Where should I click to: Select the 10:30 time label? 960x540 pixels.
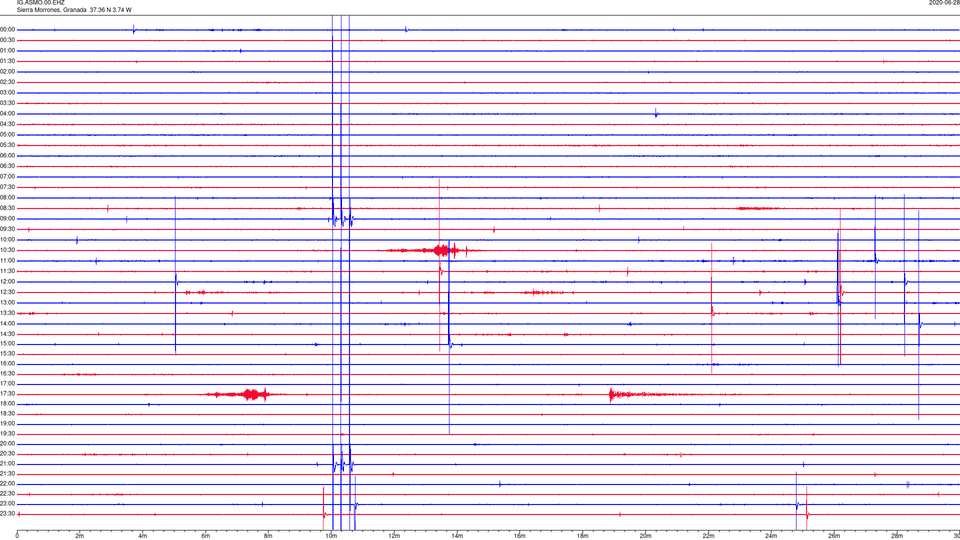(7, 250)
